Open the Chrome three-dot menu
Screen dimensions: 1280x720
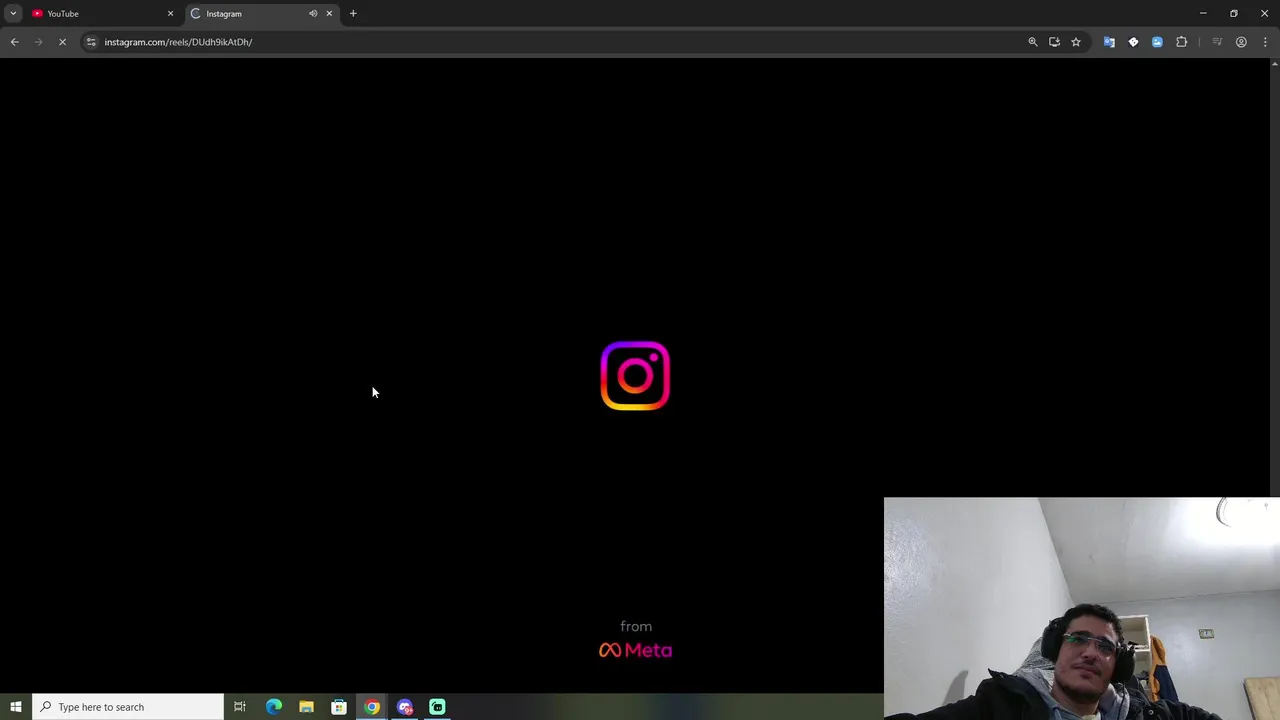(1265, 42)
